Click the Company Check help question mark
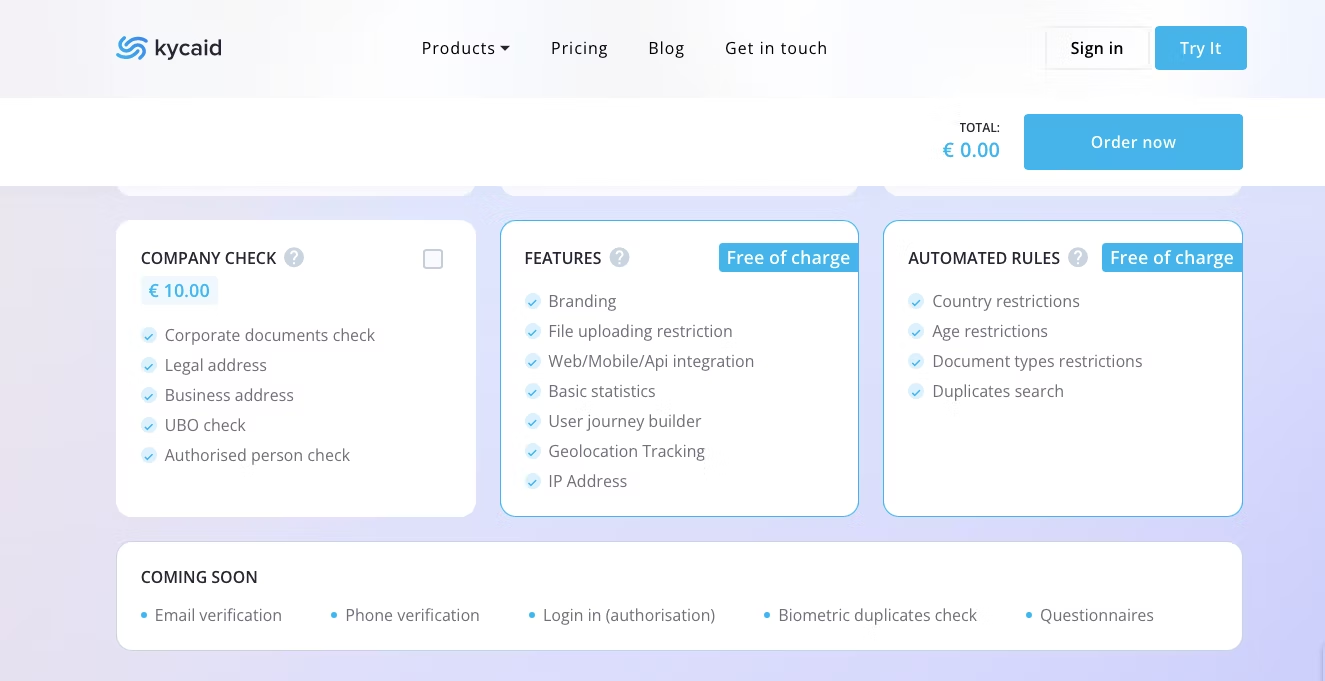Screen dimensions: 1325x681 (x=294, y=258)
